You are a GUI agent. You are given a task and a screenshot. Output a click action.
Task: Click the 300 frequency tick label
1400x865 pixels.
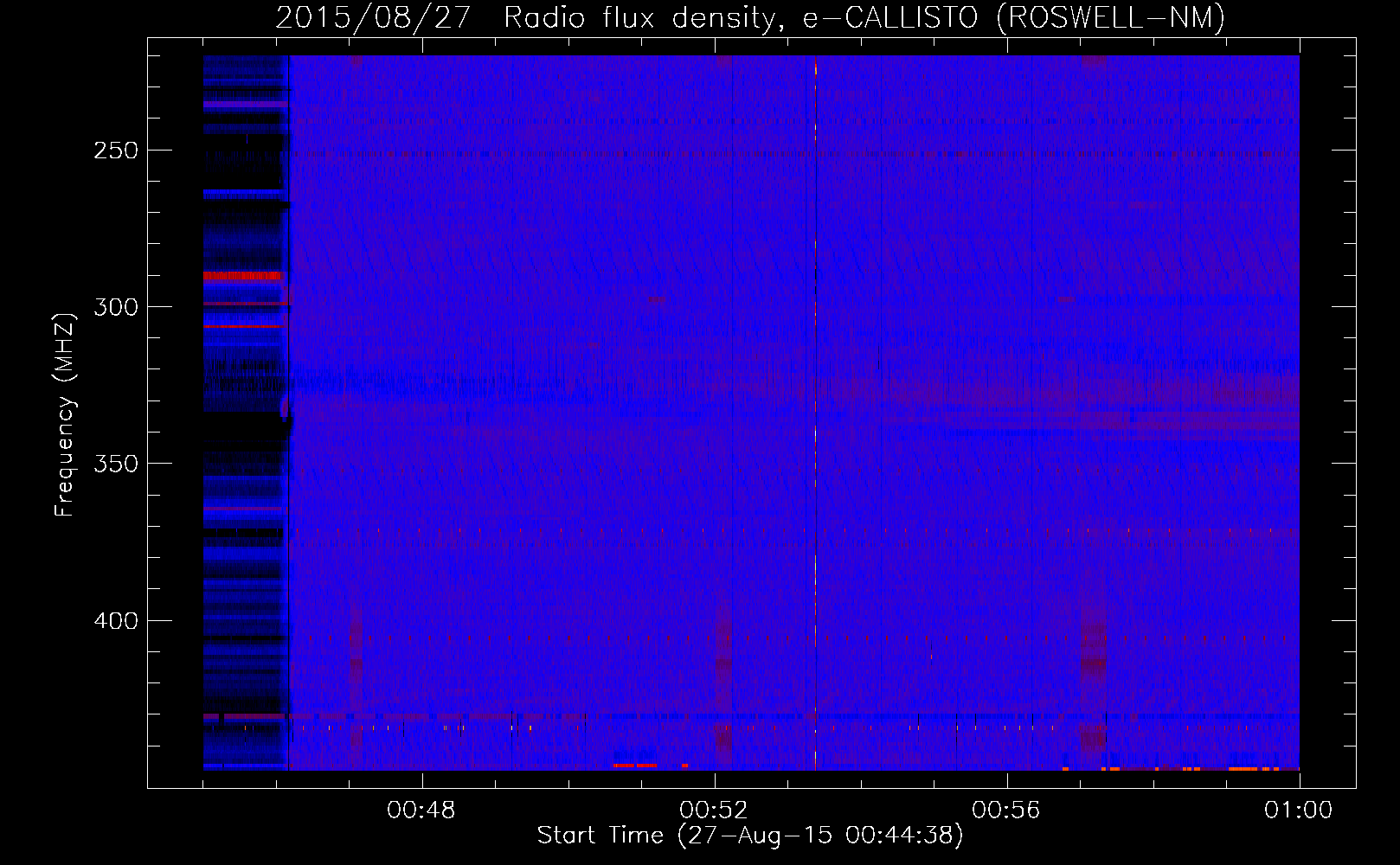point(116,307)
